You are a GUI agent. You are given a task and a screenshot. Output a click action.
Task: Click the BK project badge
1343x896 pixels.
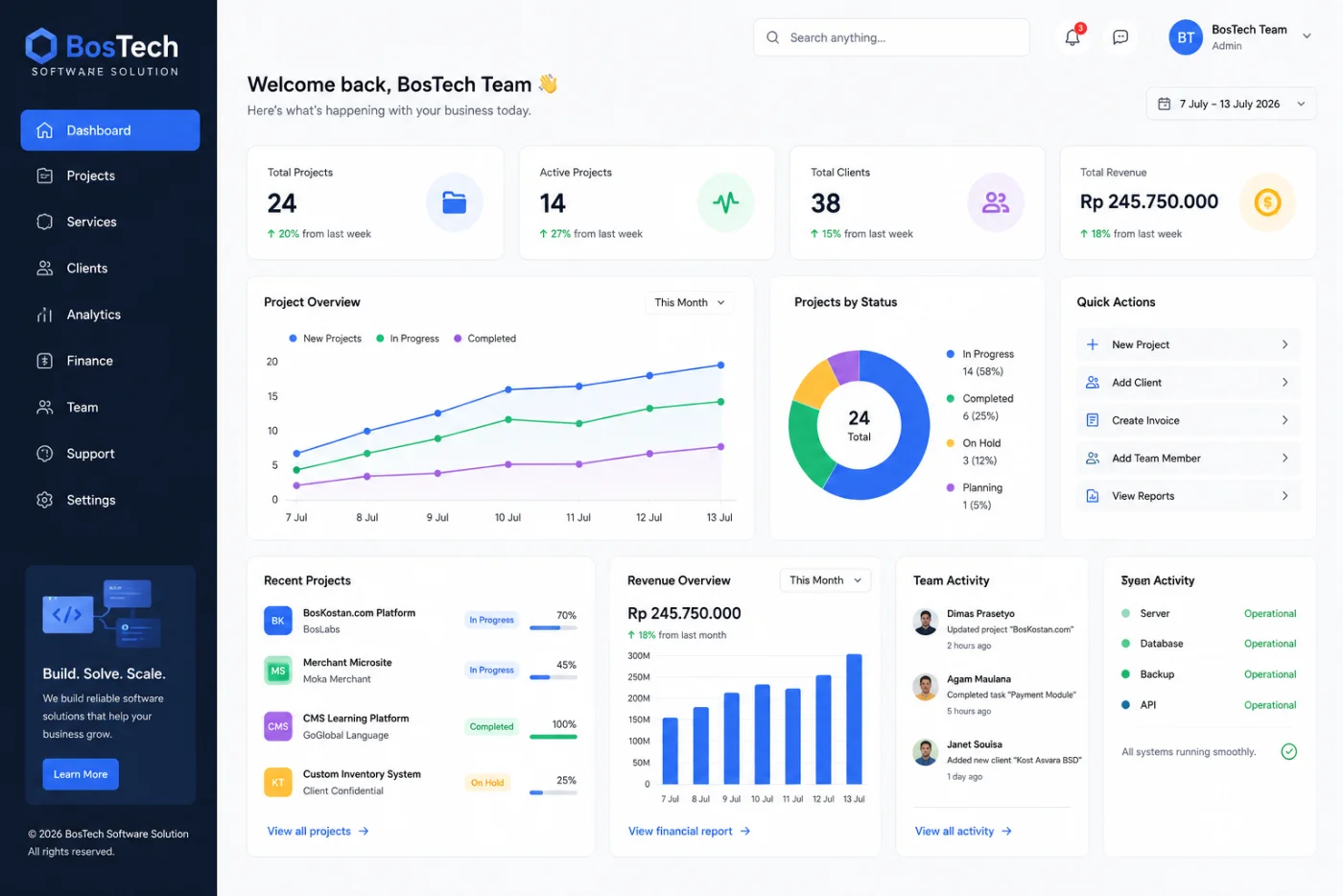277,621
